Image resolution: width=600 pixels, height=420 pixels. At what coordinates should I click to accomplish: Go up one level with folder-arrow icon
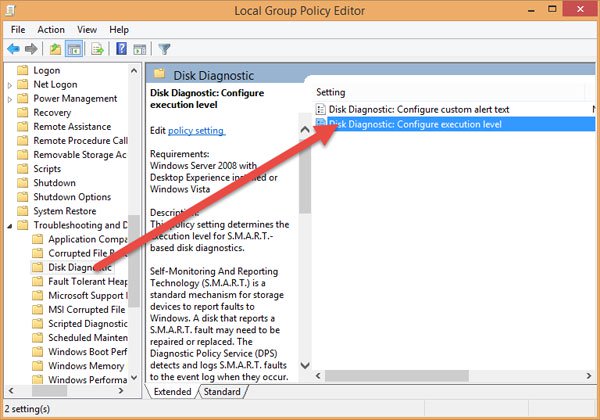tap(55, 49)
